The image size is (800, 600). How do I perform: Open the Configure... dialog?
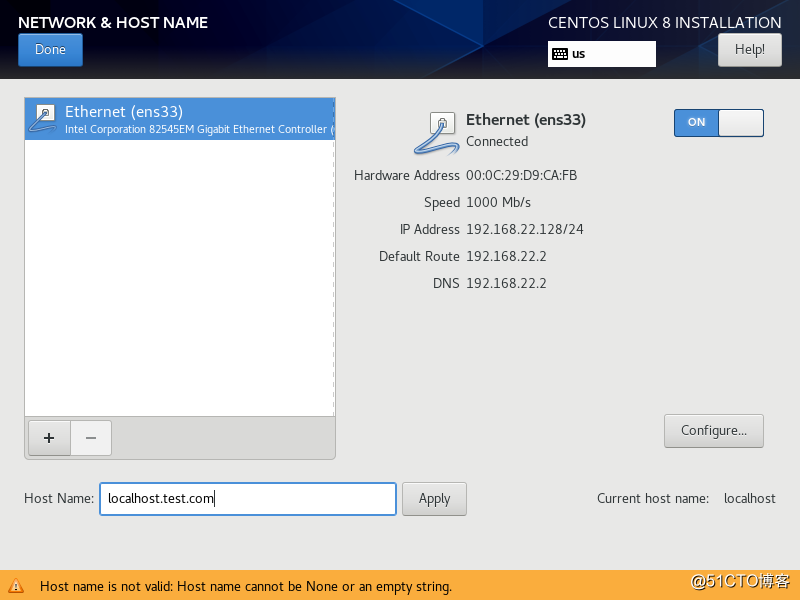(x=714, y=431)
